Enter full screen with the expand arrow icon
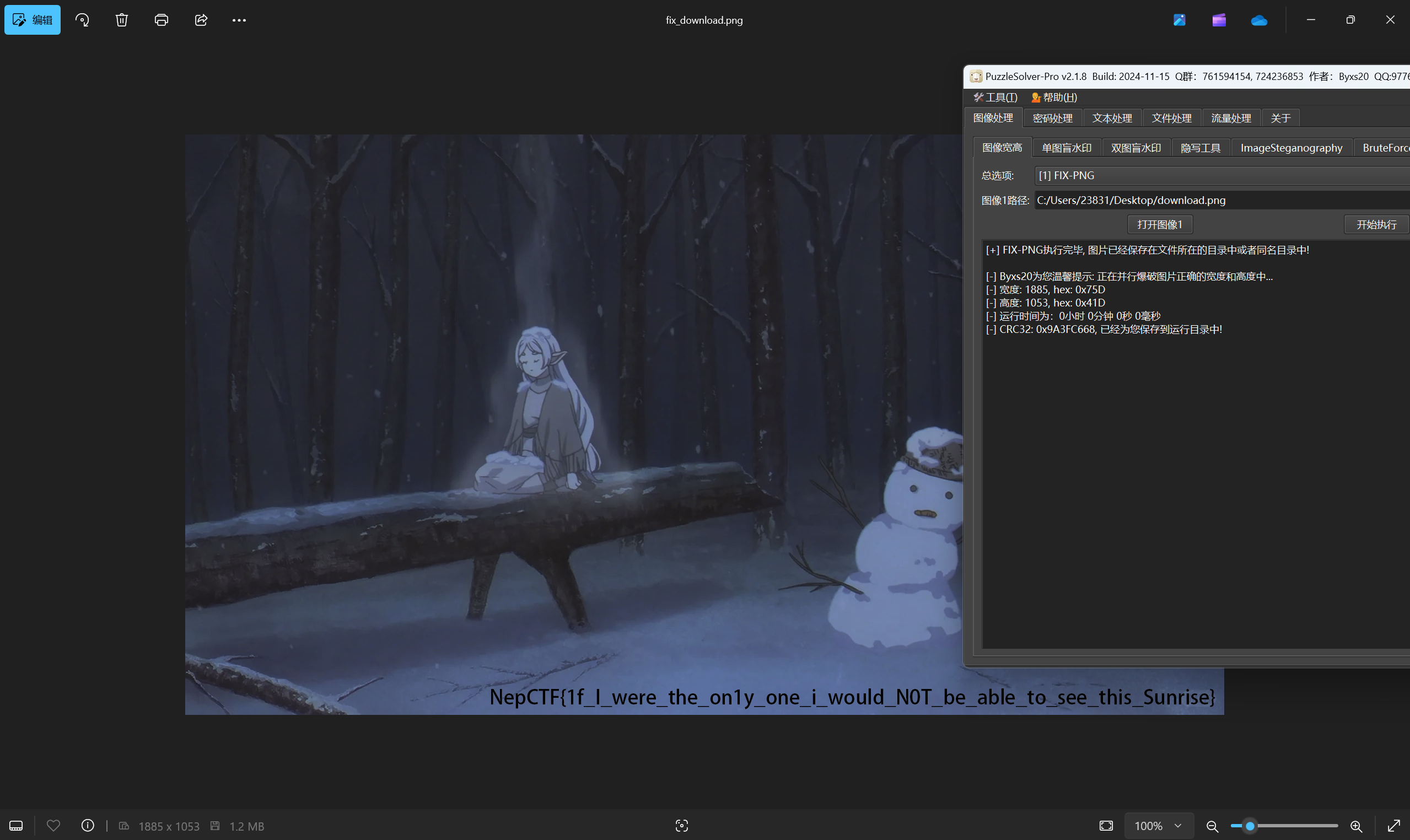The width and height of the screenshot is (1410, 840). tap(1393, 826)
